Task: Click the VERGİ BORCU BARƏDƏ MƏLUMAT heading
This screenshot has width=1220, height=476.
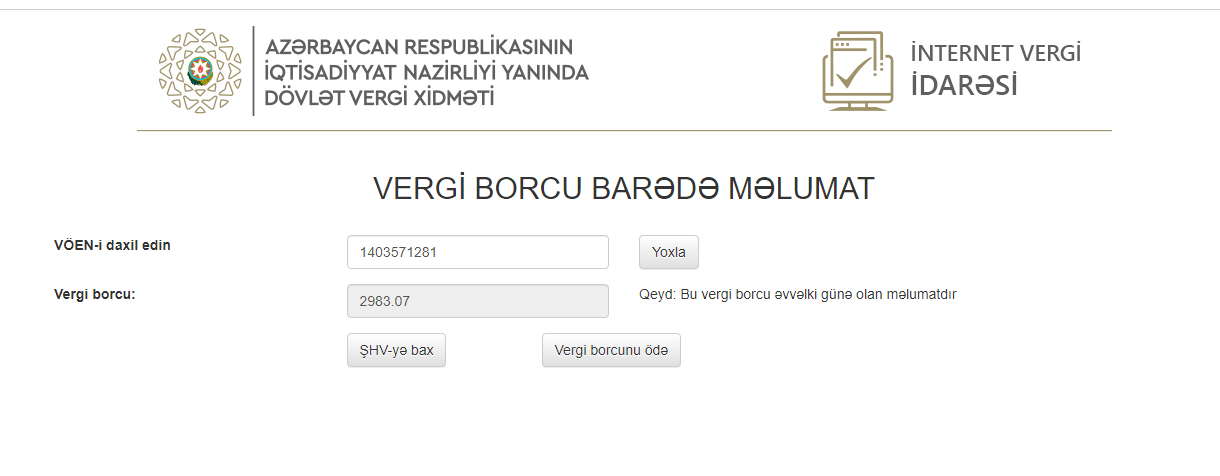Action: pos(624,189)
